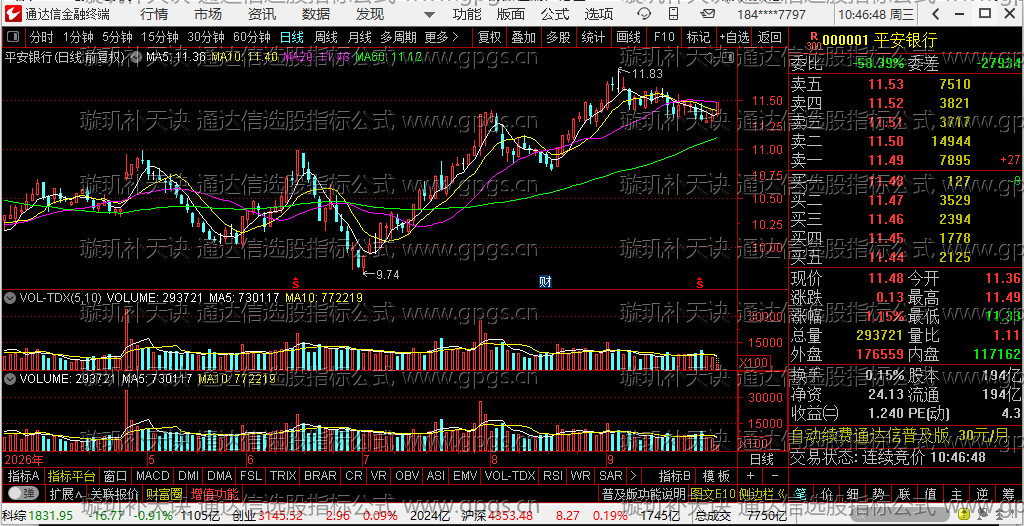Select the 主 tab in bottom right
The height and width of the screenshot is (526, 1024).
956,492
